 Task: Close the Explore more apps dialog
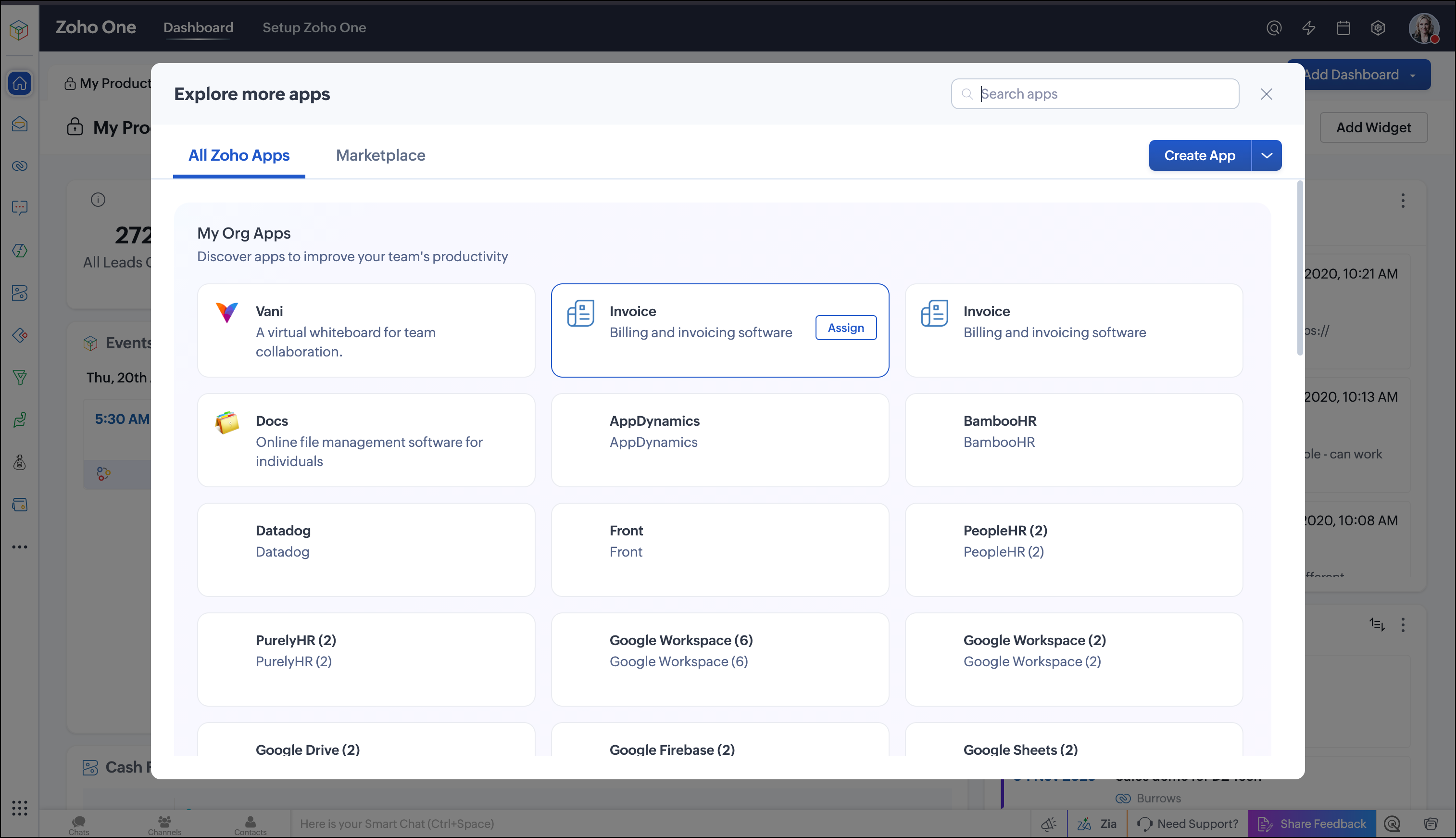(1266, 94)
